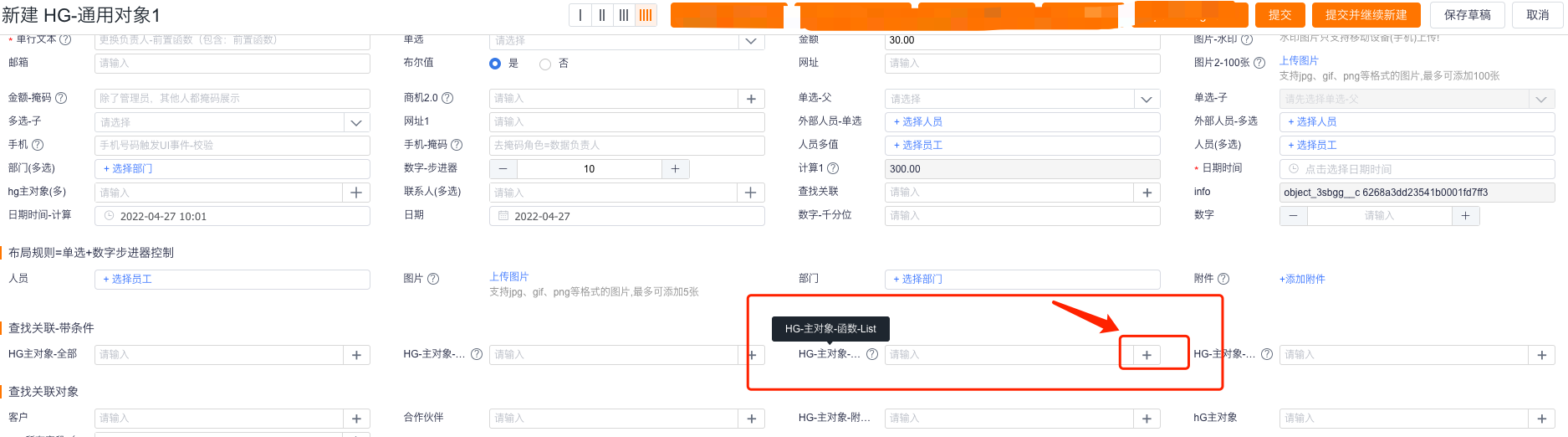Open the 单选 dropdown
The width and height of the screenshot is (1568, 437).
click(751, 41)
